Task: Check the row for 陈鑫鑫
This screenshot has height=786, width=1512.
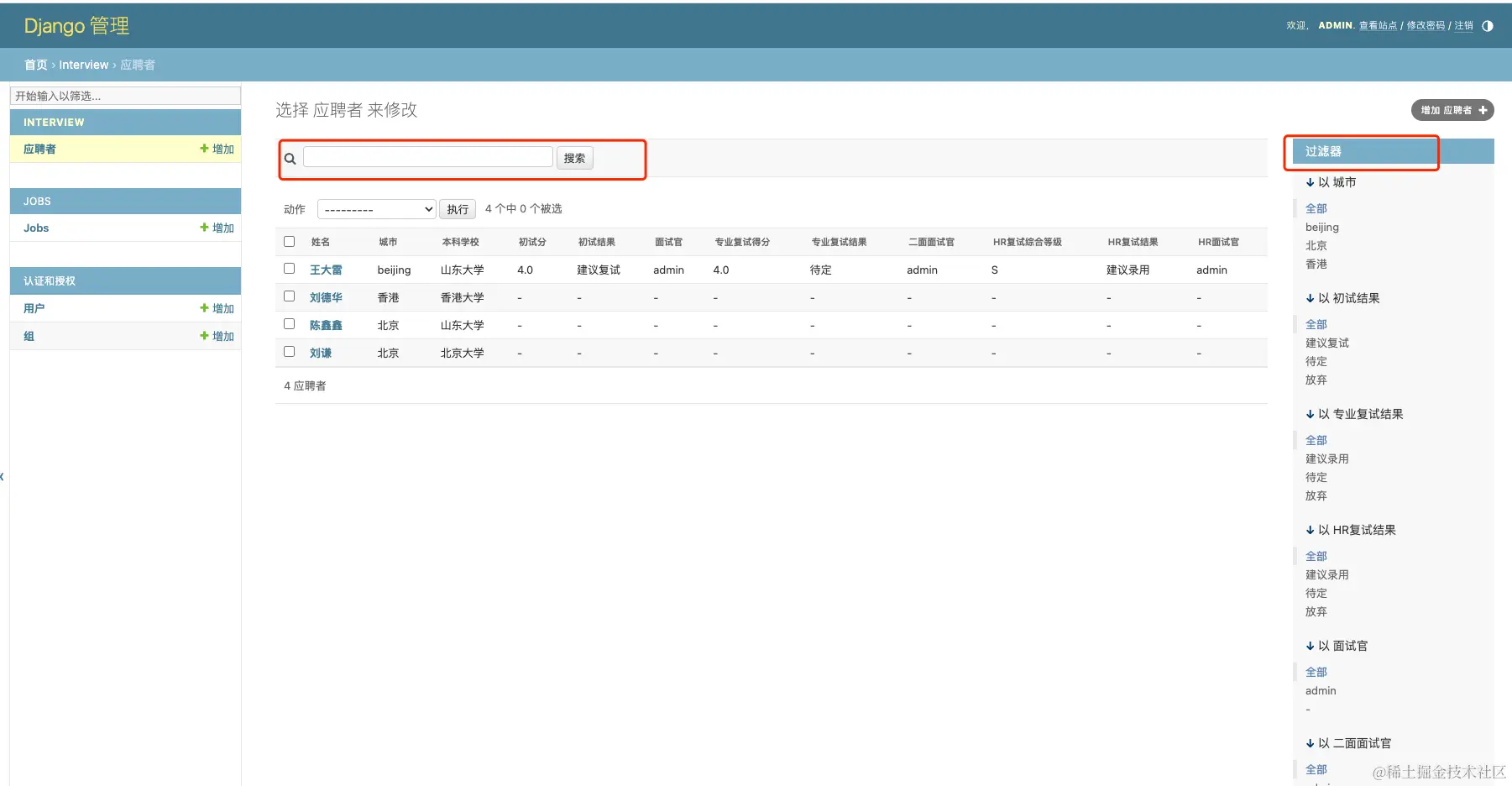Action: (290, 324)
